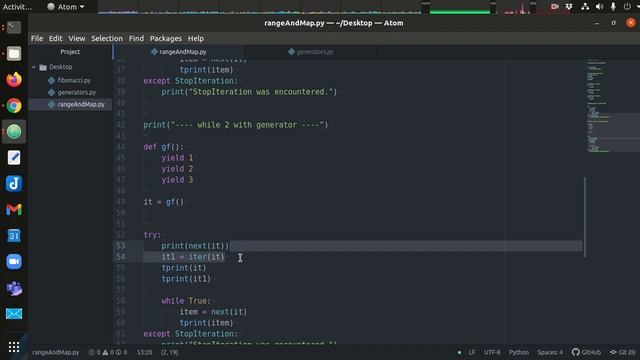
Task: Click the Python file icon beside generators.py
Action: point(51,93)
